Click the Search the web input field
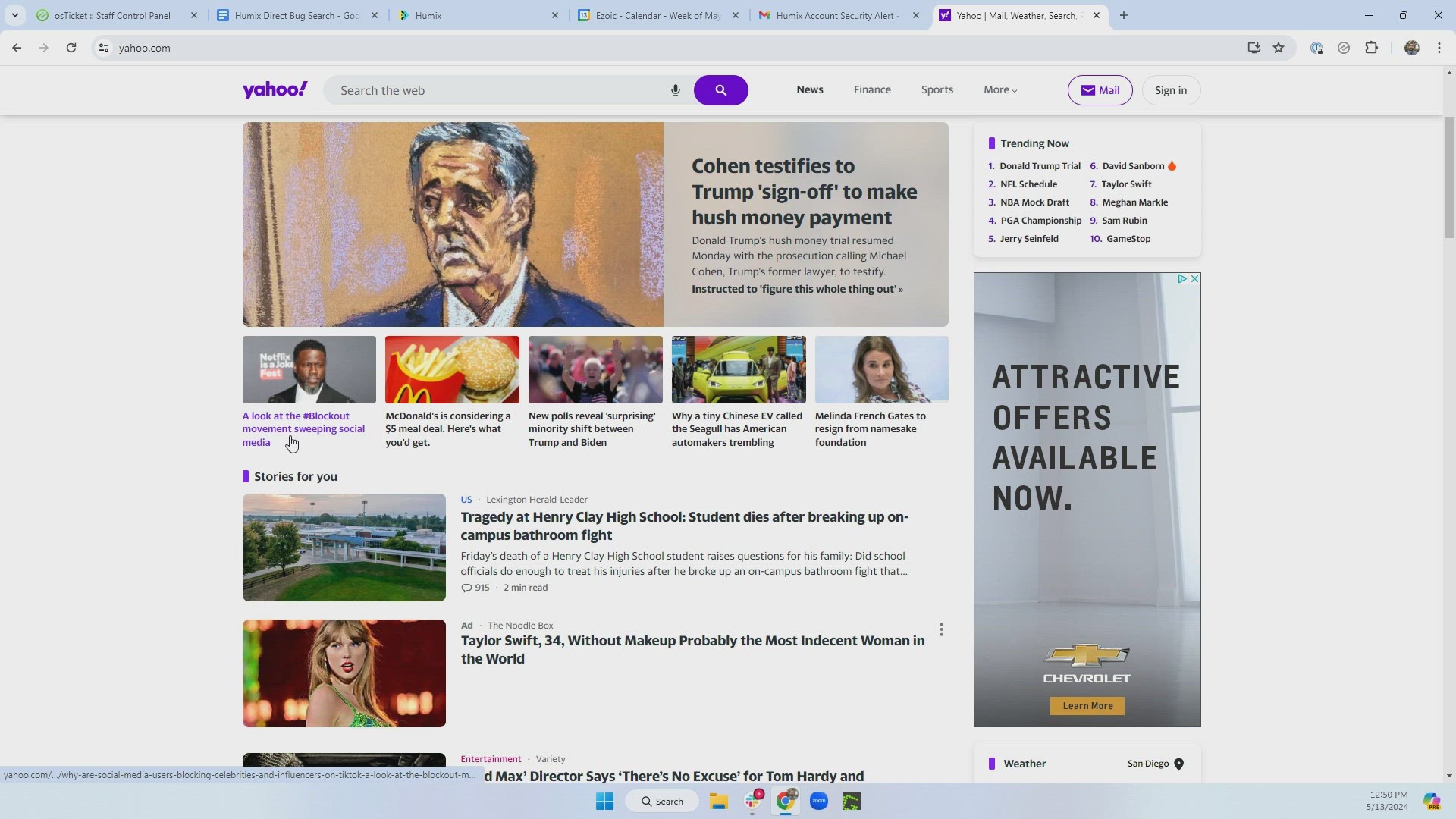 pos(500,90)
